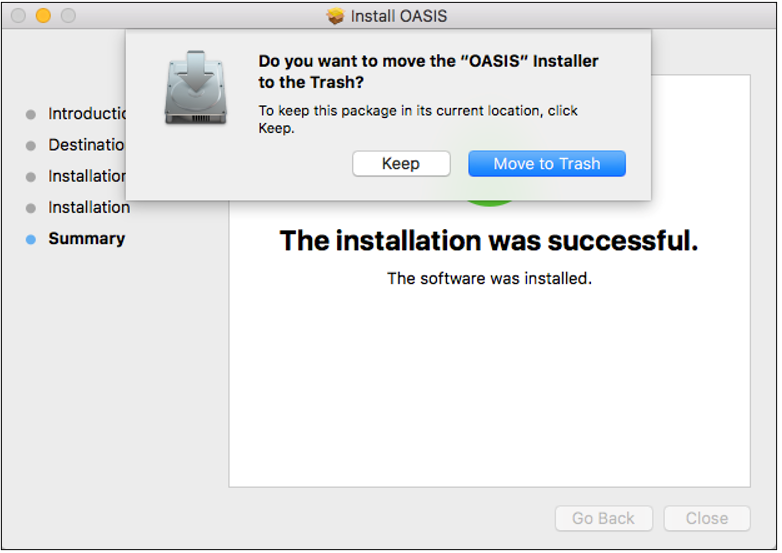This screenshot has height=553, width=782.
Task: Click the blue bullet beside Summary
Action: pyautogui.click(x=30, y=239)
